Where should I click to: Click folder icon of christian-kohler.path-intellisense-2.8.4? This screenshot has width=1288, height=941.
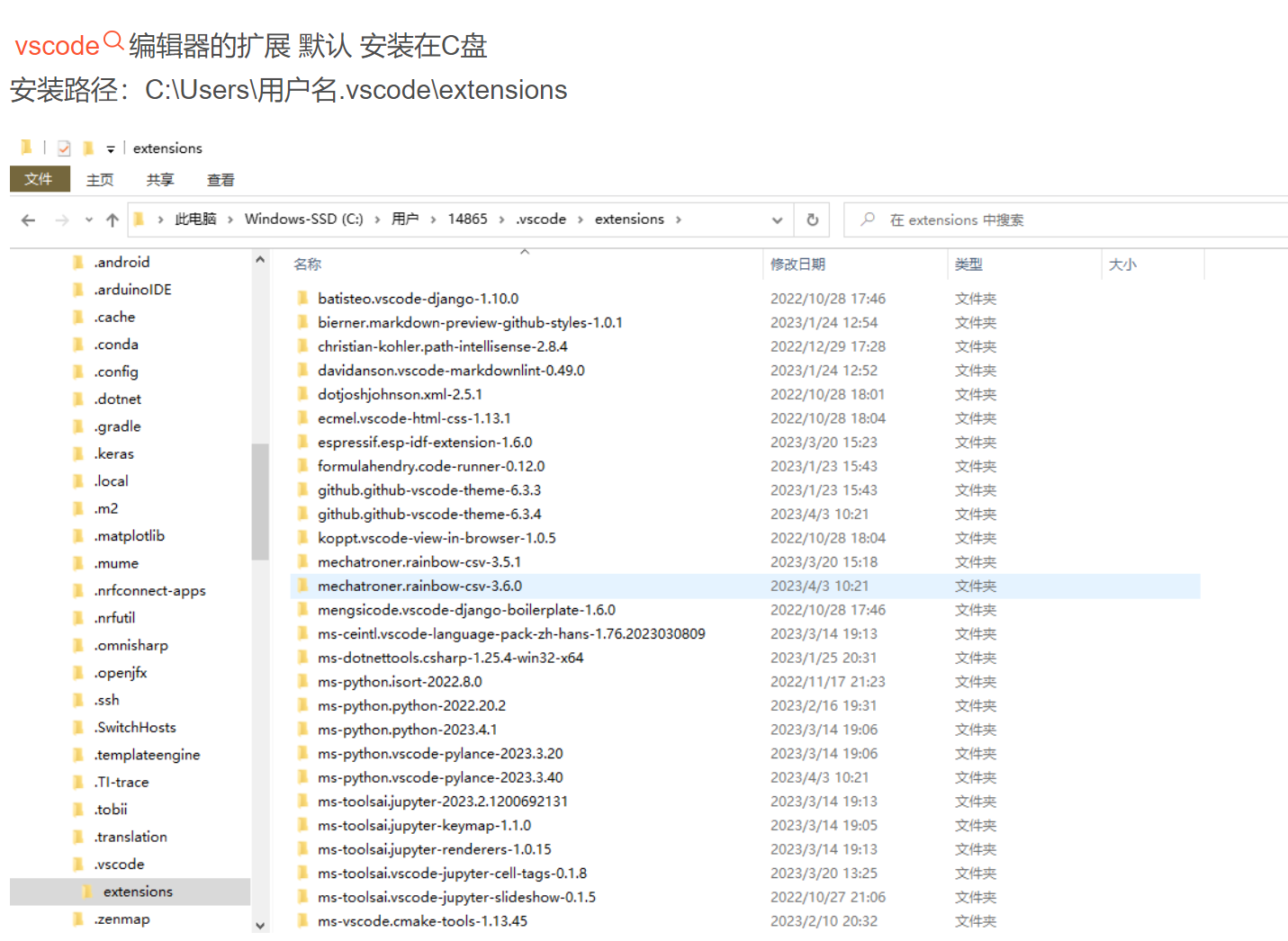(303, 345)
